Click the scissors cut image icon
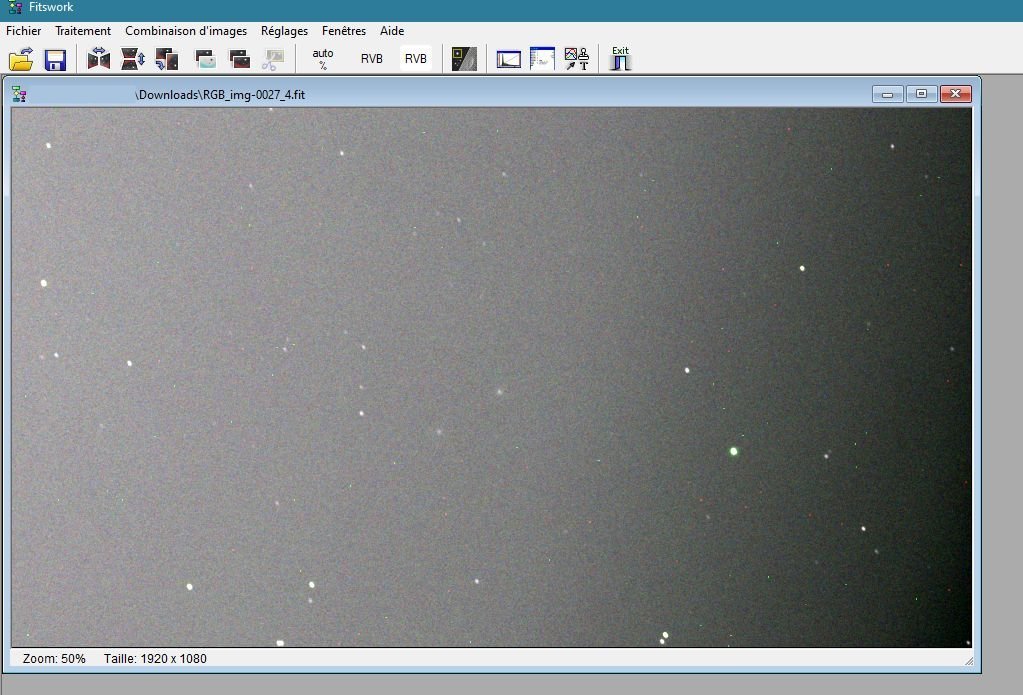This screenshot has width=1023, height=695. 273,59
